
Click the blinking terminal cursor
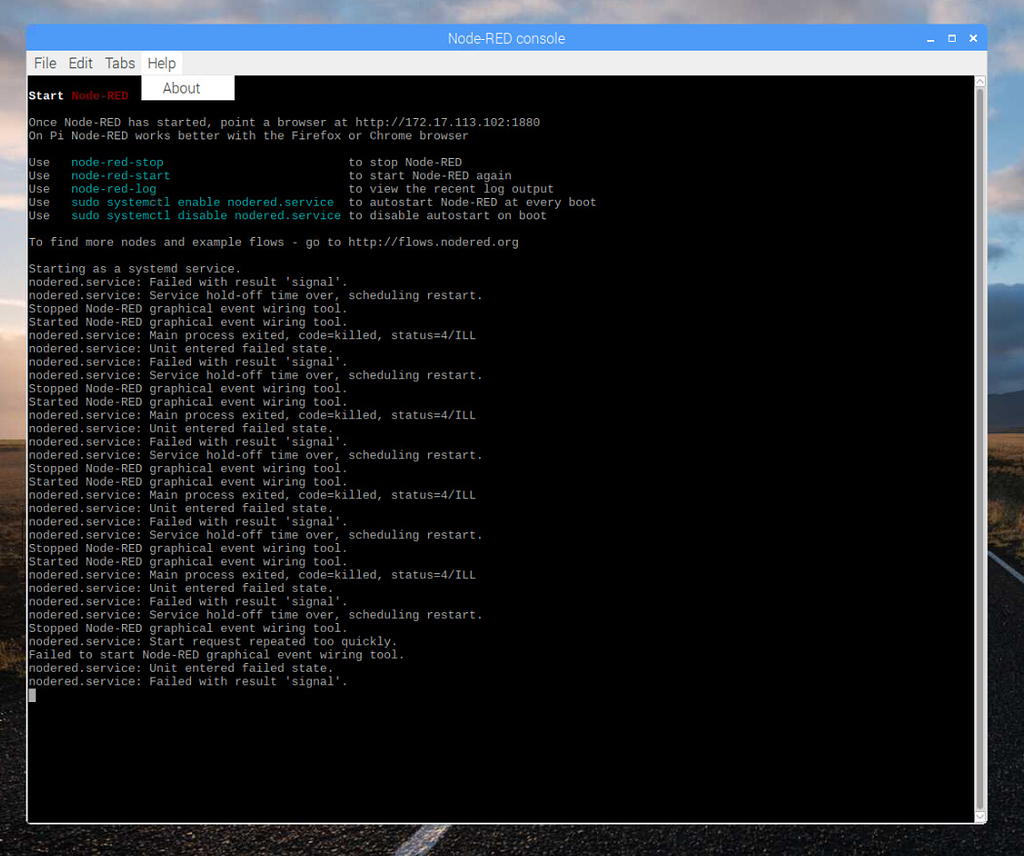pyautogui.click(x=31, y=695)
